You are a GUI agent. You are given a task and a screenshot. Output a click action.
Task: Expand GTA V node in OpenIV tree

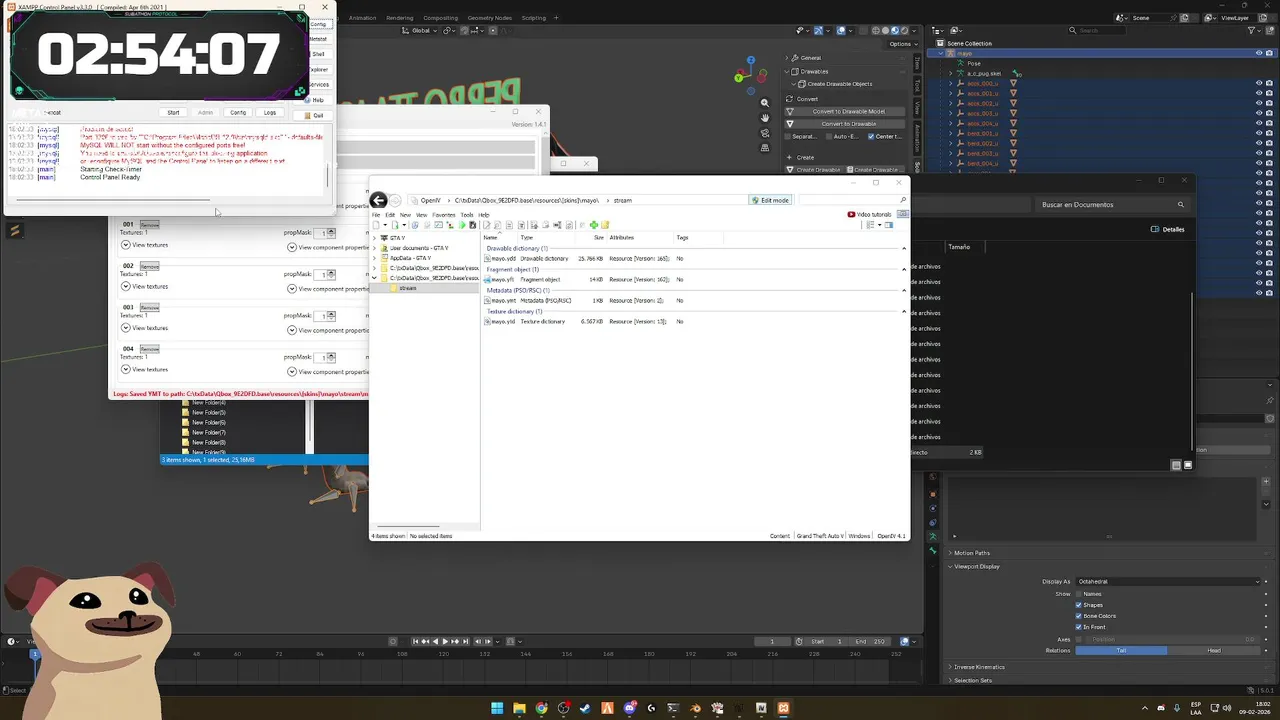pyautogui.click(x=376, y=238)
